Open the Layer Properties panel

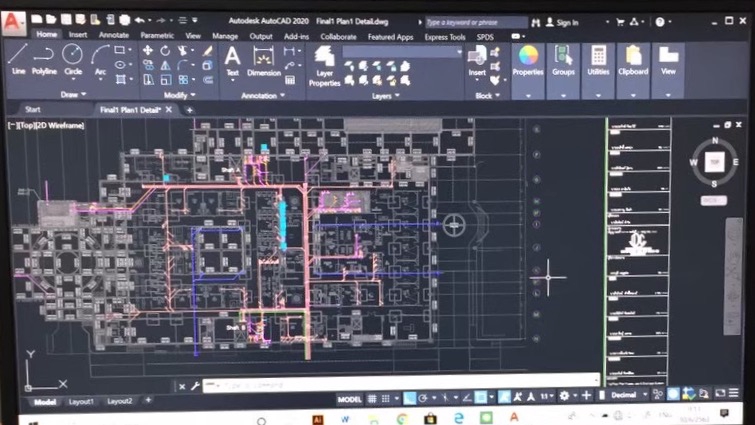pyautogui.click(x=324, y=65)
